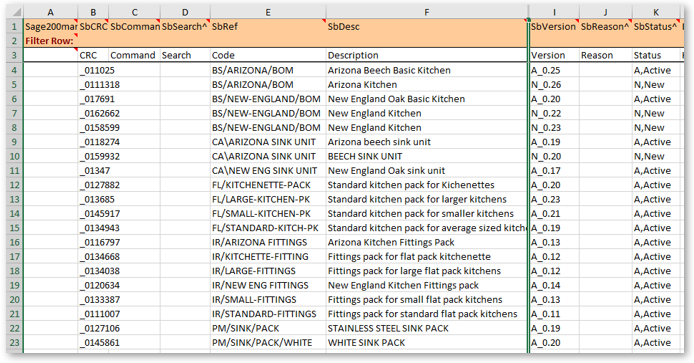Click code IR/STANDARD-FITTINGS

click(x=268, y=314)
